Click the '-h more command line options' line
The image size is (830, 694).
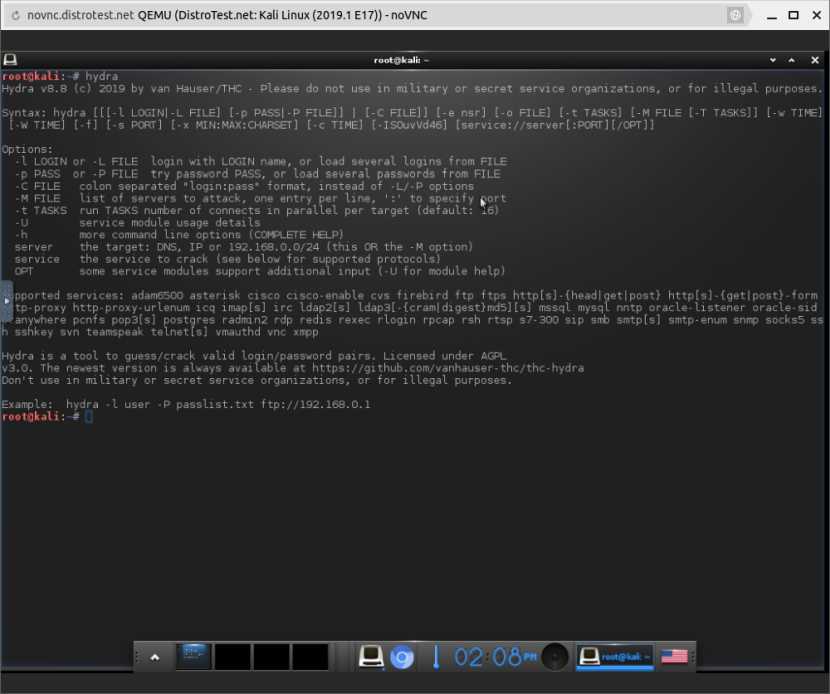click(179, 235)
